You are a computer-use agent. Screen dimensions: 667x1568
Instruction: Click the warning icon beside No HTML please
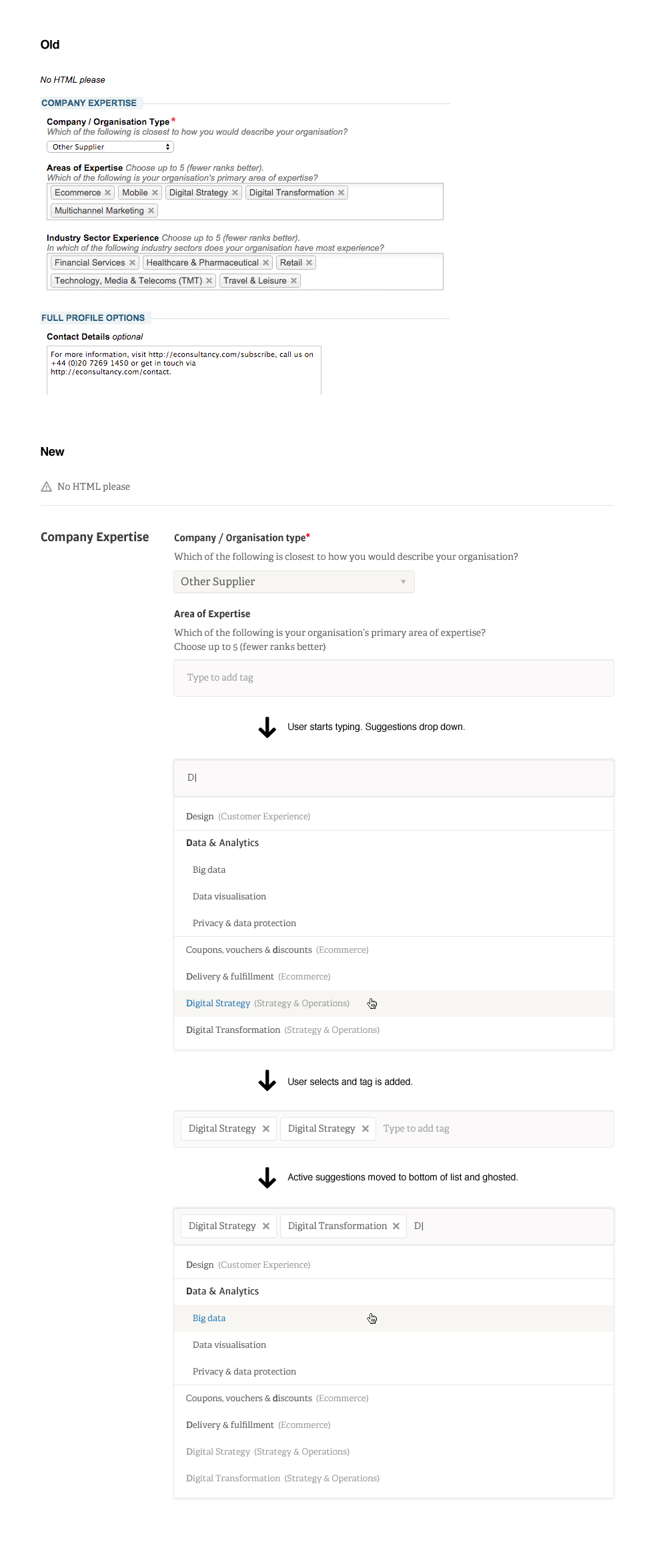pos(47,487)
